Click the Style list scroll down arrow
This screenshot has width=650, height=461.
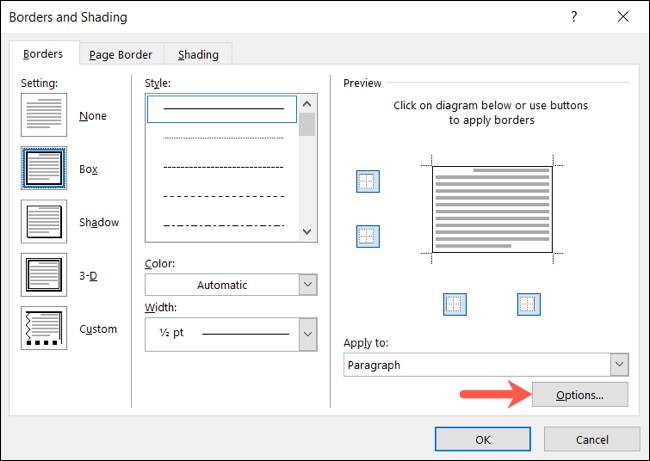point(307,232)
